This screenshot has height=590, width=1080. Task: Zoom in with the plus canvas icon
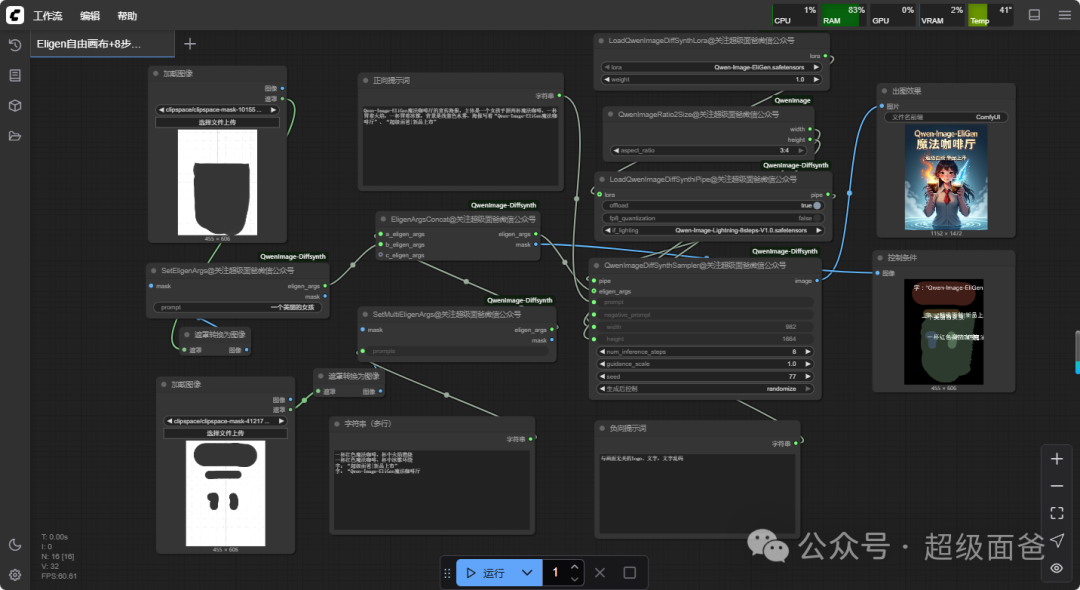click(x=1057, y=459)
